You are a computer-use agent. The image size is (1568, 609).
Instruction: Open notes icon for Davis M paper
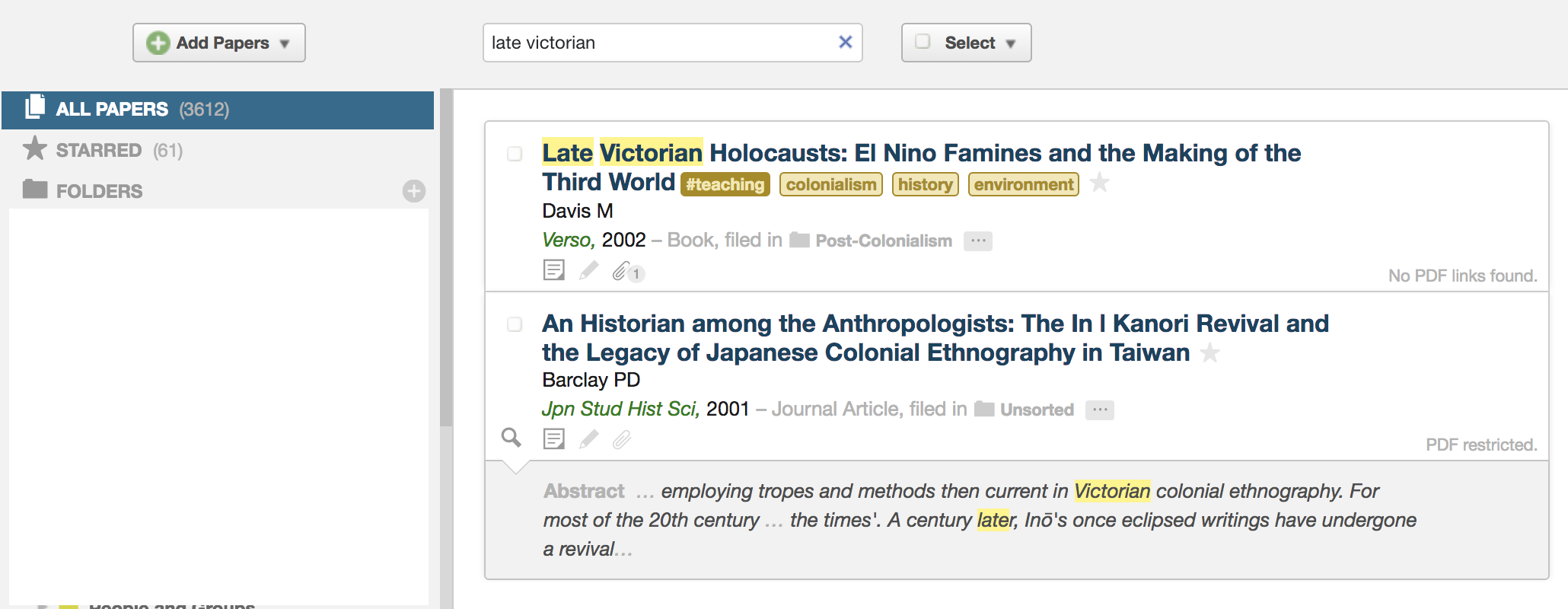coord(554,270)
